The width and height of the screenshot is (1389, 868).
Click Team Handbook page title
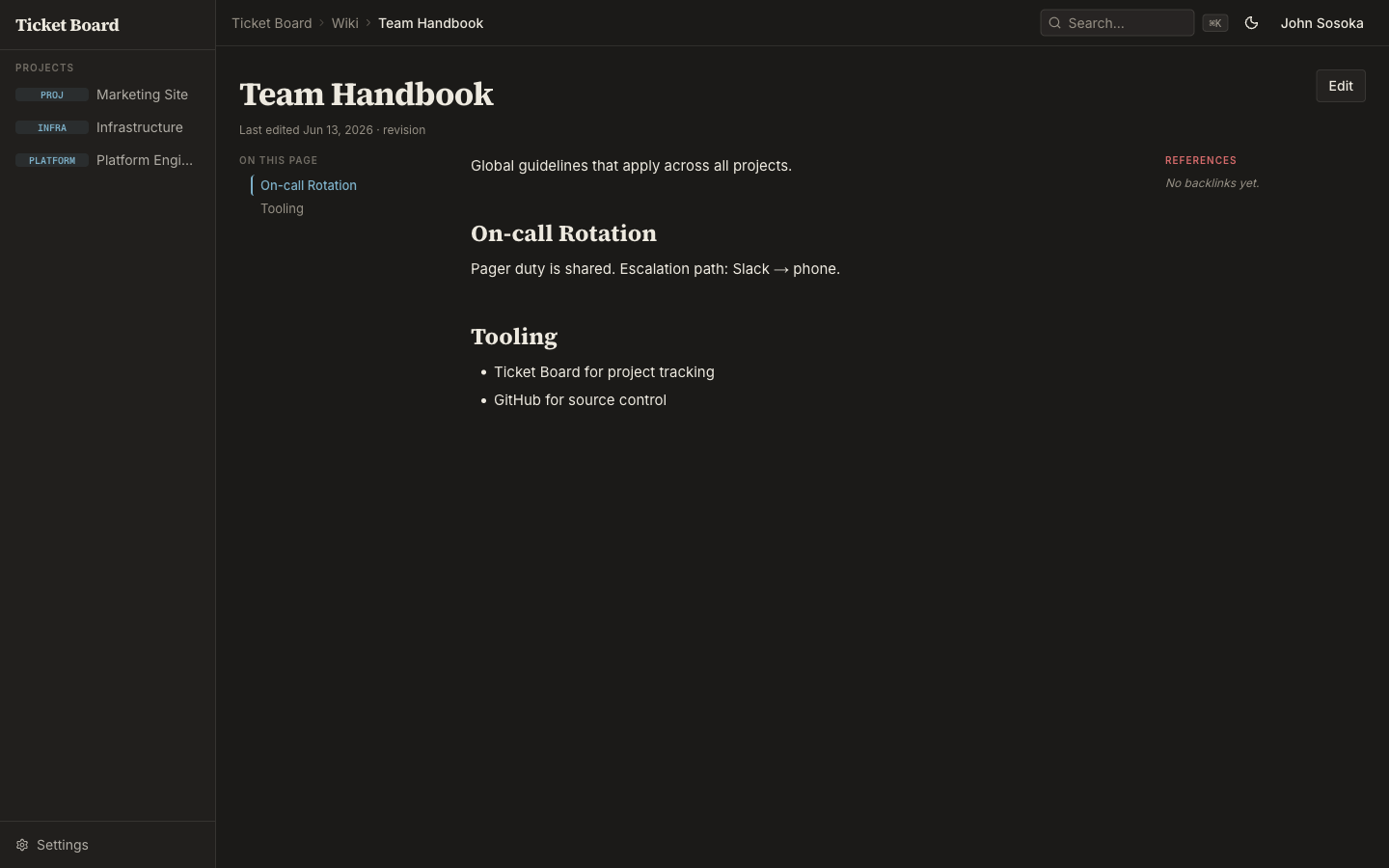(x=367, y=95)
